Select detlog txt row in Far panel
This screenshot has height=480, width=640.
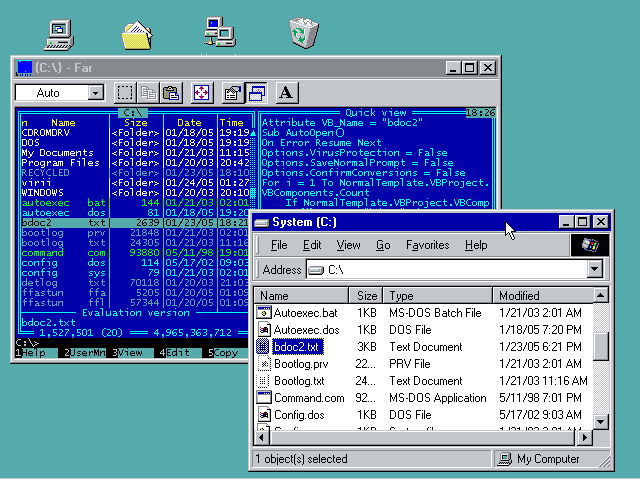coord(135,283)
